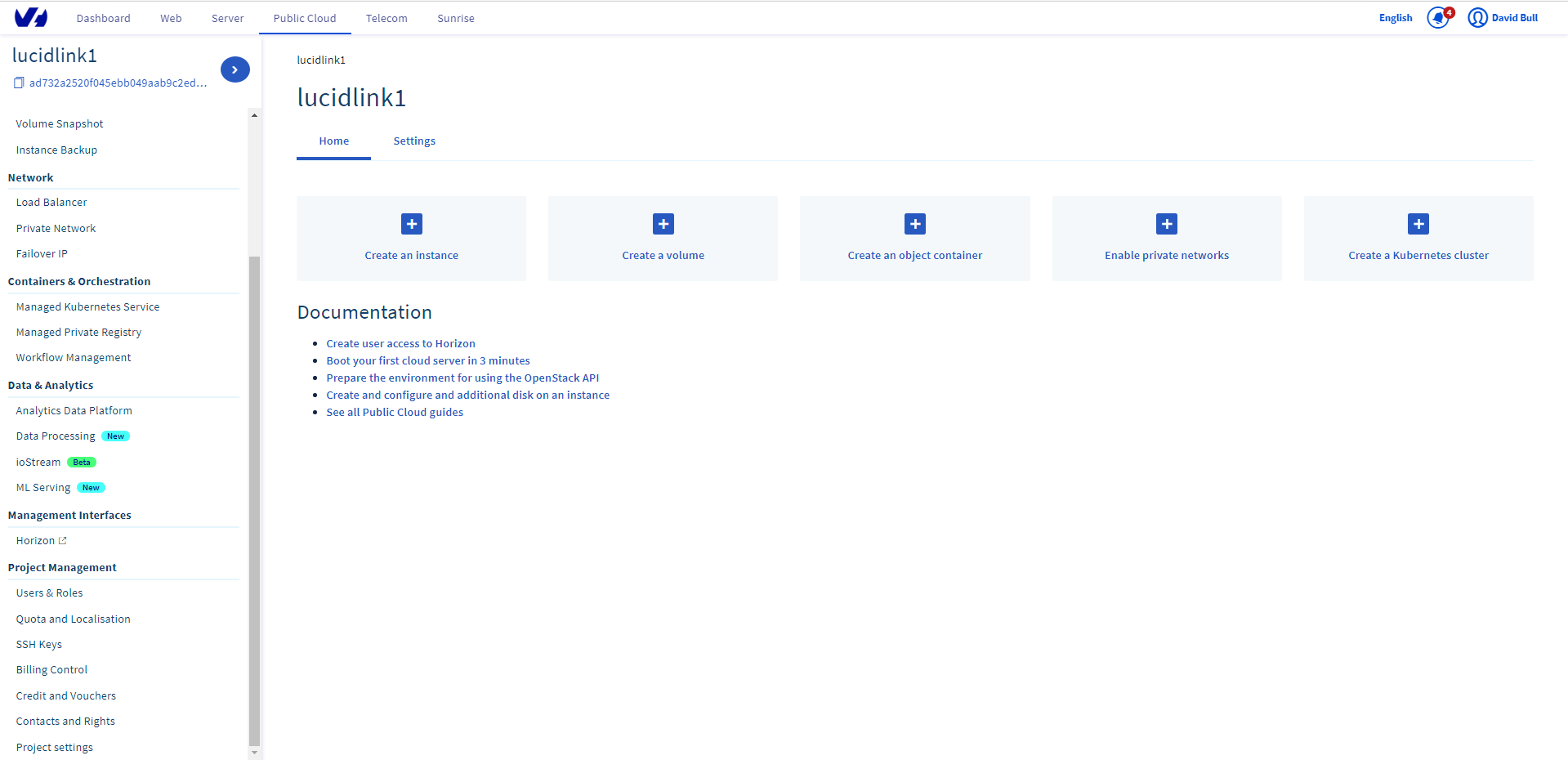The width and height of the screenshot is (1568, 760).
Task: Open Volume Snapshot in the sidebar
Action: tap(60, 123)
